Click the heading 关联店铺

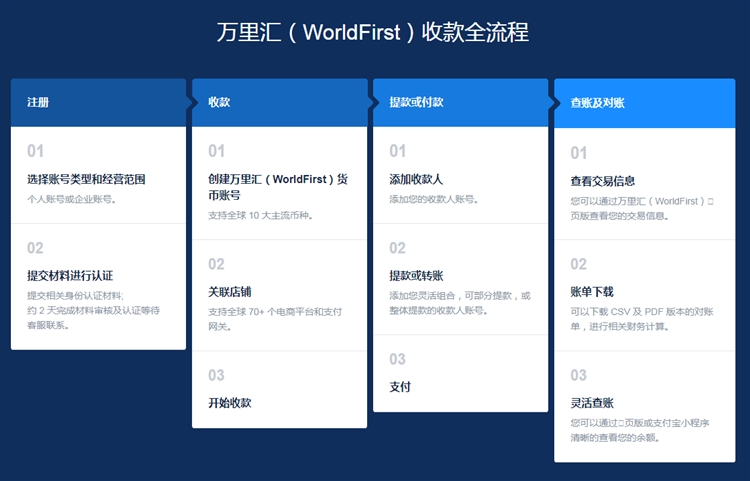coord(230,292)
